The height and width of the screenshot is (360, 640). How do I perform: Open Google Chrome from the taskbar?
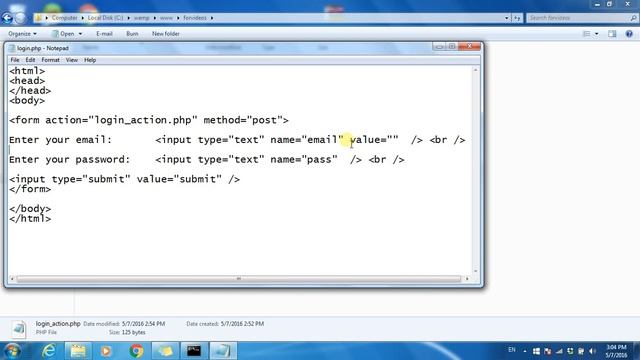136,351
